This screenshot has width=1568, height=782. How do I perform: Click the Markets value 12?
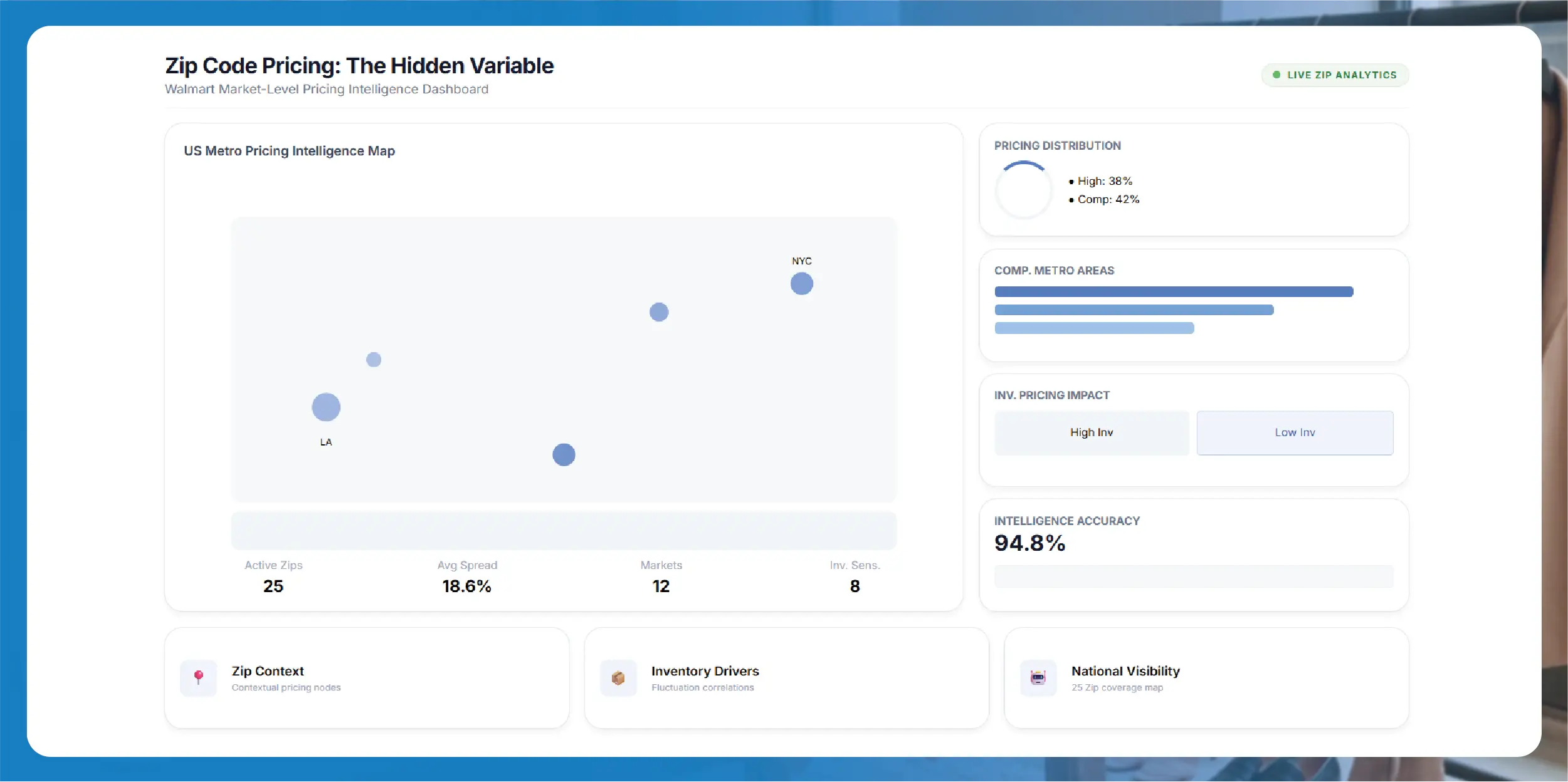coord(661,586)
